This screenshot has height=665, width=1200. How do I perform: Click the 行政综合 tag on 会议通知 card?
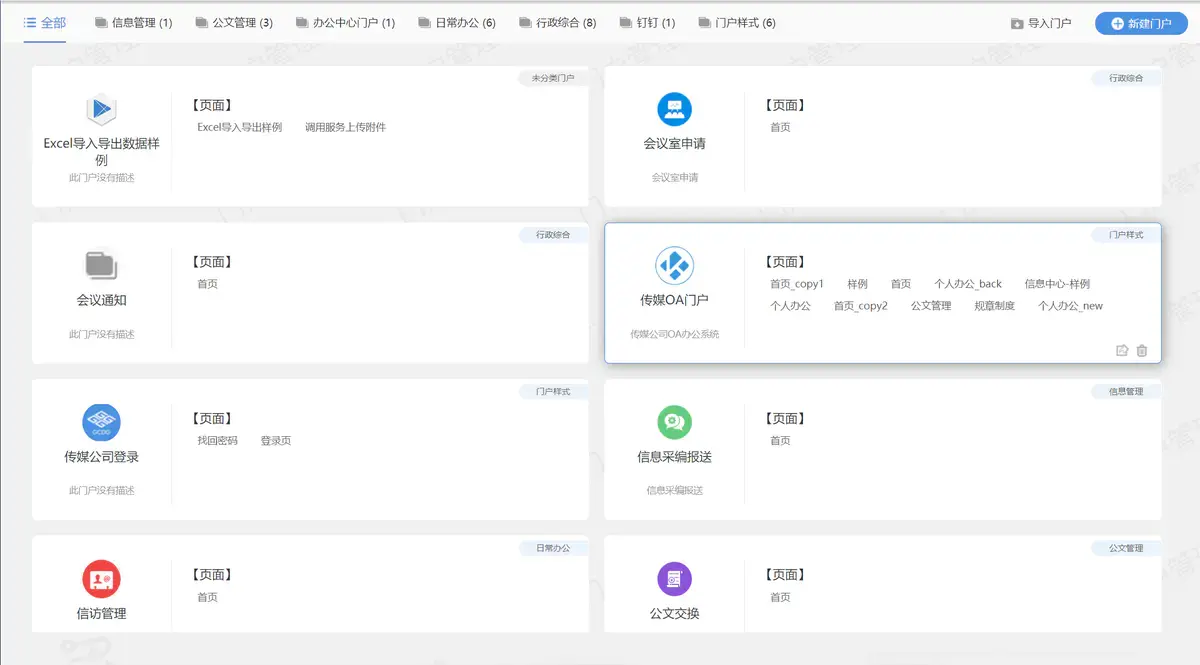coord(553,235)
